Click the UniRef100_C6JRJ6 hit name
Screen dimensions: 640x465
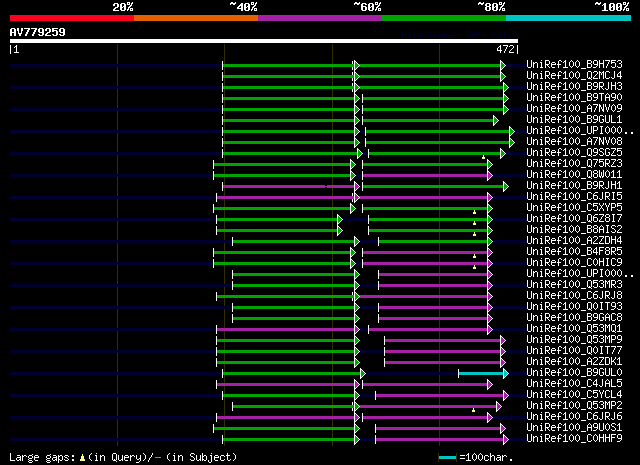coord(574,417)
